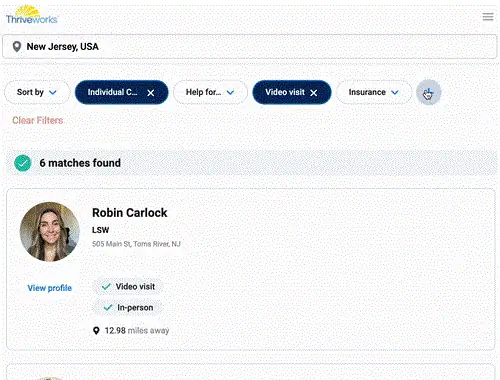
Task: Click the Robin Carlock name heading
Action: point(130,213)
